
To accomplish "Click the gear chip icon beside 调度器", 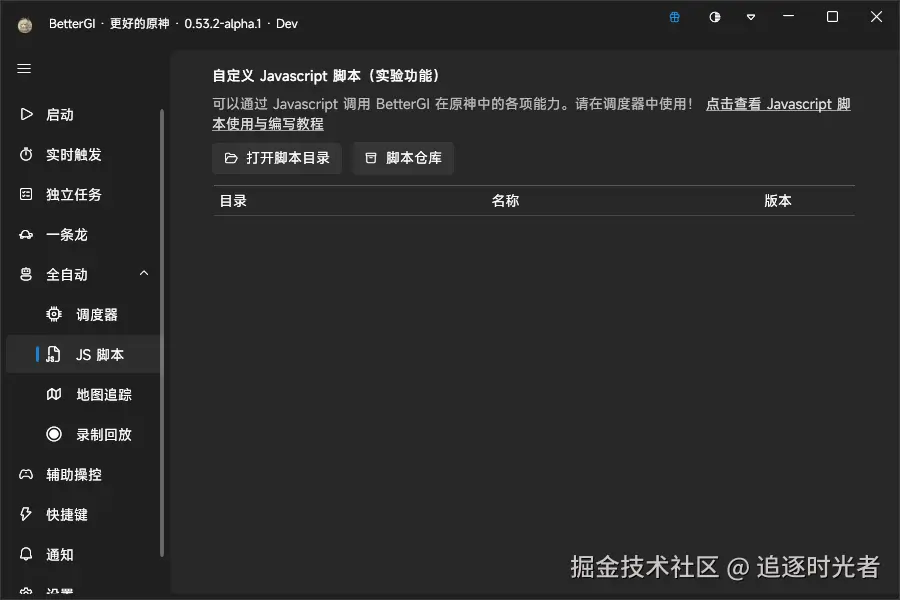I will coord(54,314).
